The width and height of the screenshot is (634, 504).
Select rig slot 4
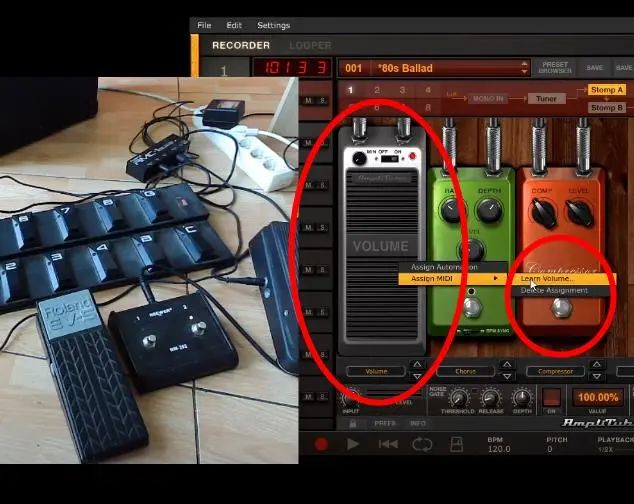(428, 90)
